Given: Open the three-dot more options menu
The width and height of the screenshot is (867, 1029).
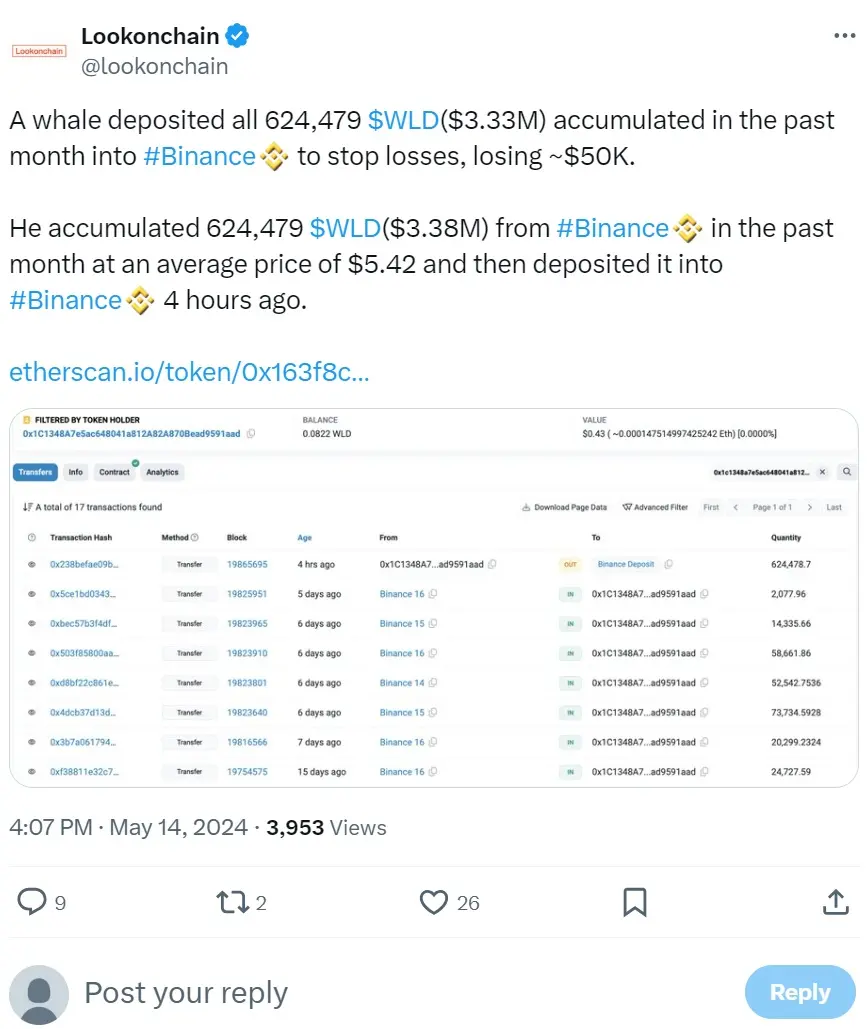Looking at the screenshot, I should pyautogui.click(x=844, y=36).
